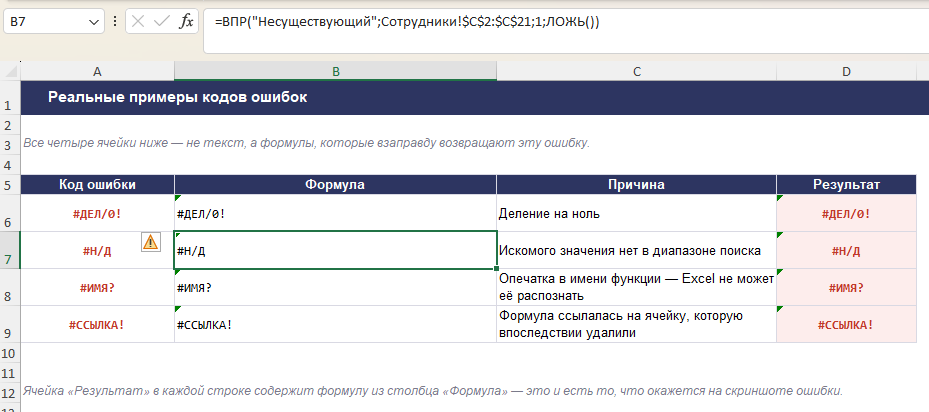
Task: Select red #ДЕЛ/0! cell in column A
Action: coord(98,213)
